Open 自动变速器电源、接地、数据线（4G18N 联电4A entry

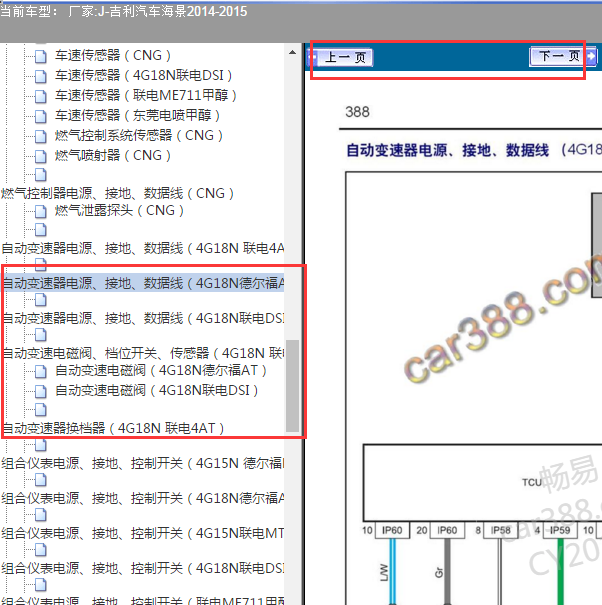[143, 248]
